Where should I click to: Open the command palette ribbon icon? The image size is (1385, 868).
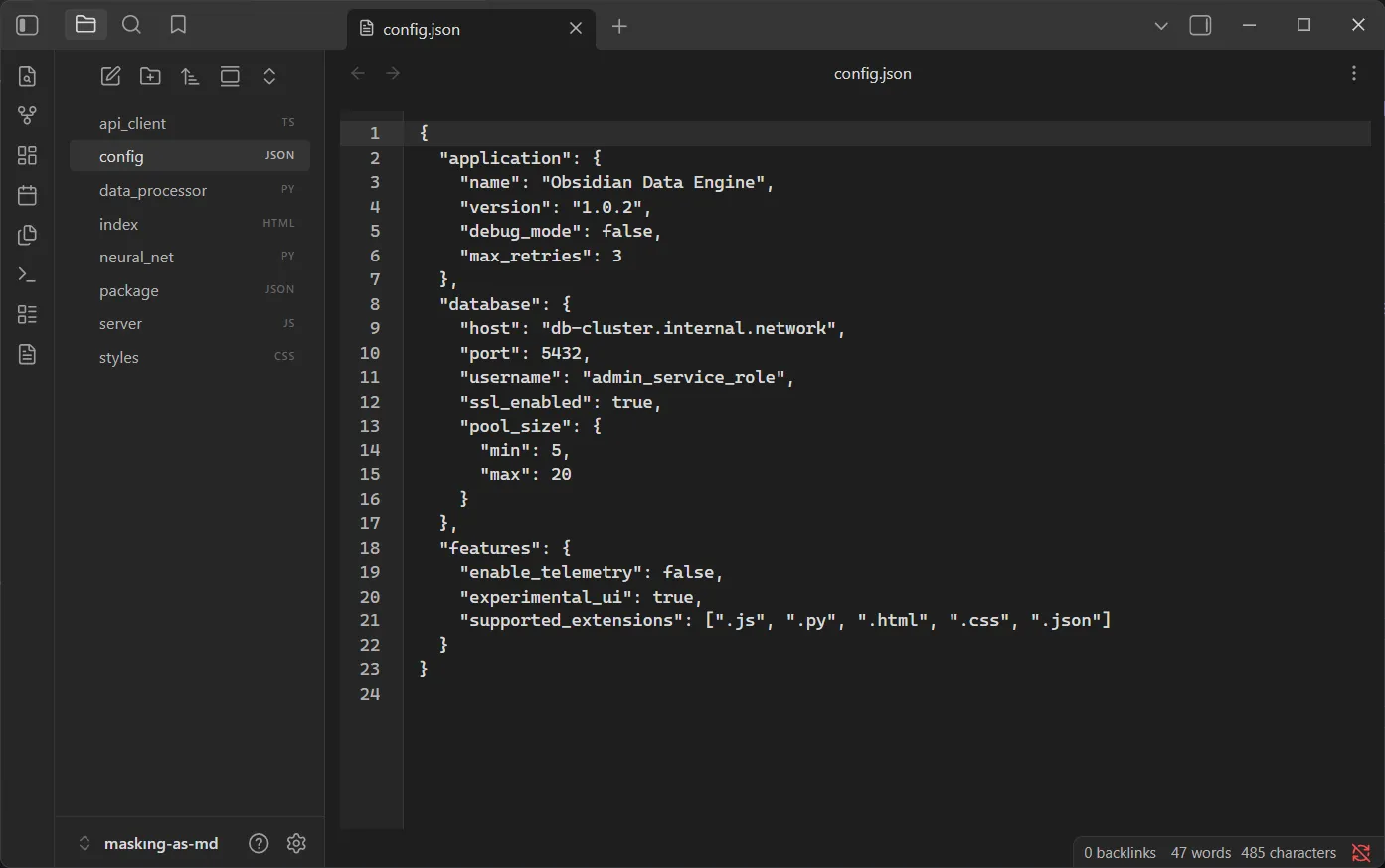(x=27, y=274)
